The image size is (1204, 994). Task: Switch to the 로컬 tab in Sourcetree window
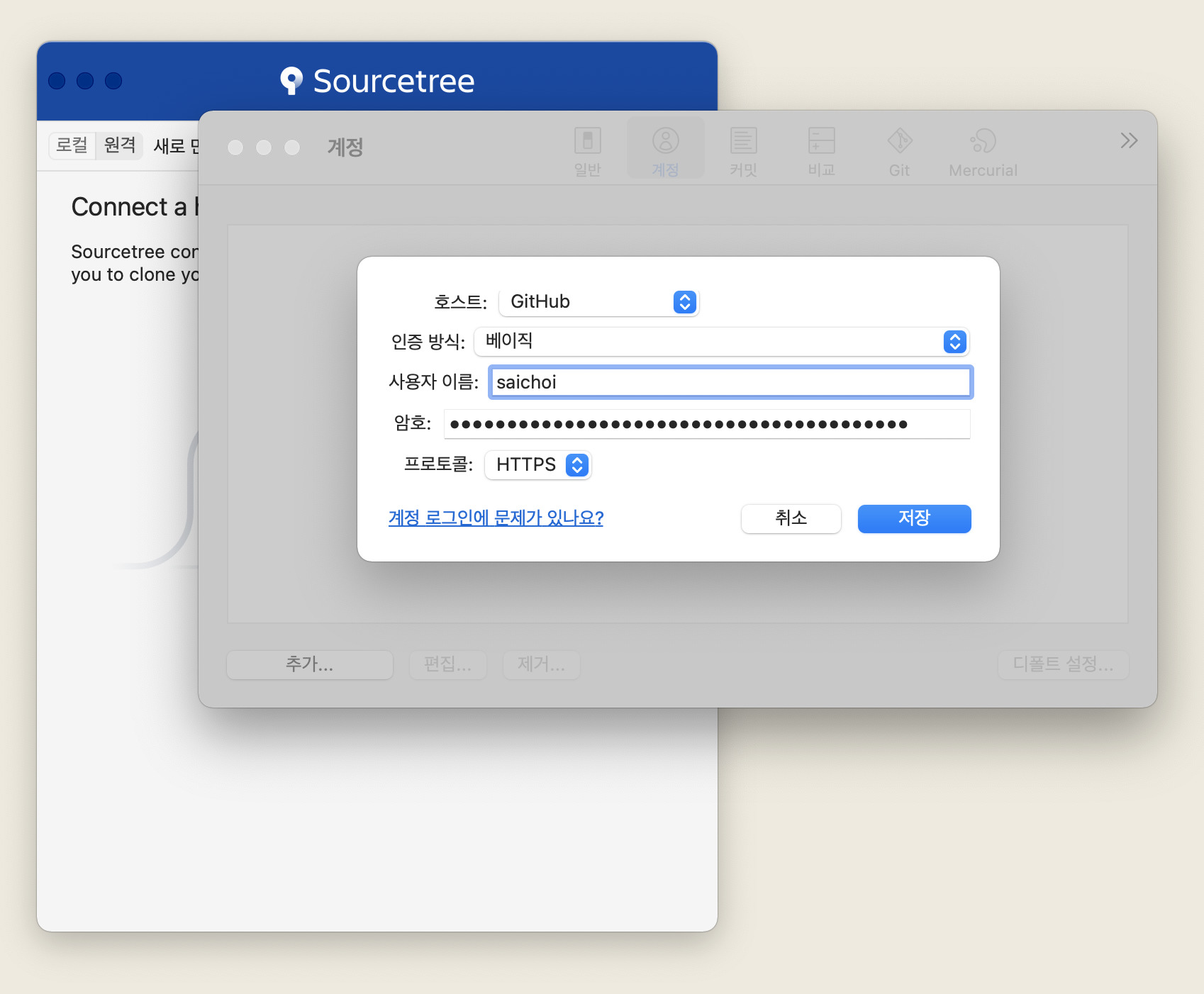tap(72, 145)
